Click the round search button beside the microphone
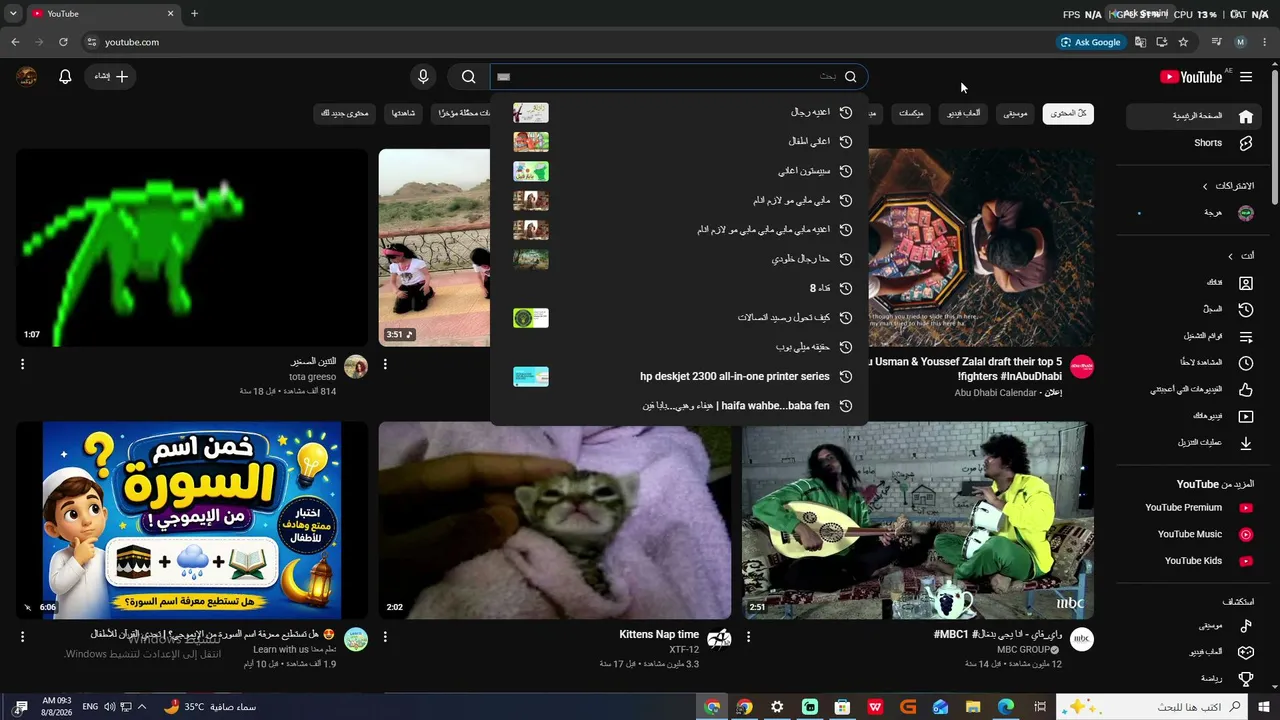 pos(468,77)
